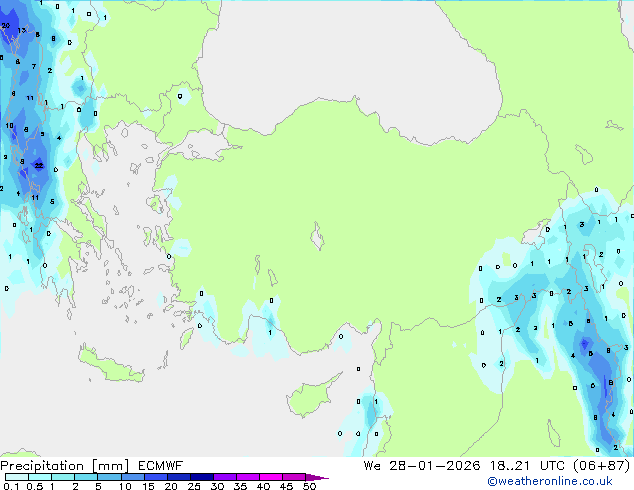Click the legend label 35
Screen dimensions: 634x490
(240, 486)
